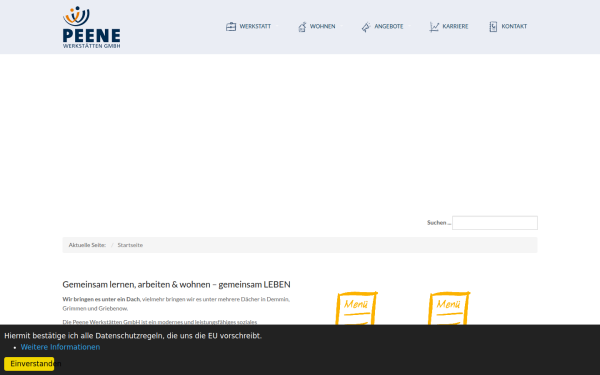This screenshot has width=600, height=375.
Task: Open the Peene Werkstätten logo homepage
Action: [91, 27]
